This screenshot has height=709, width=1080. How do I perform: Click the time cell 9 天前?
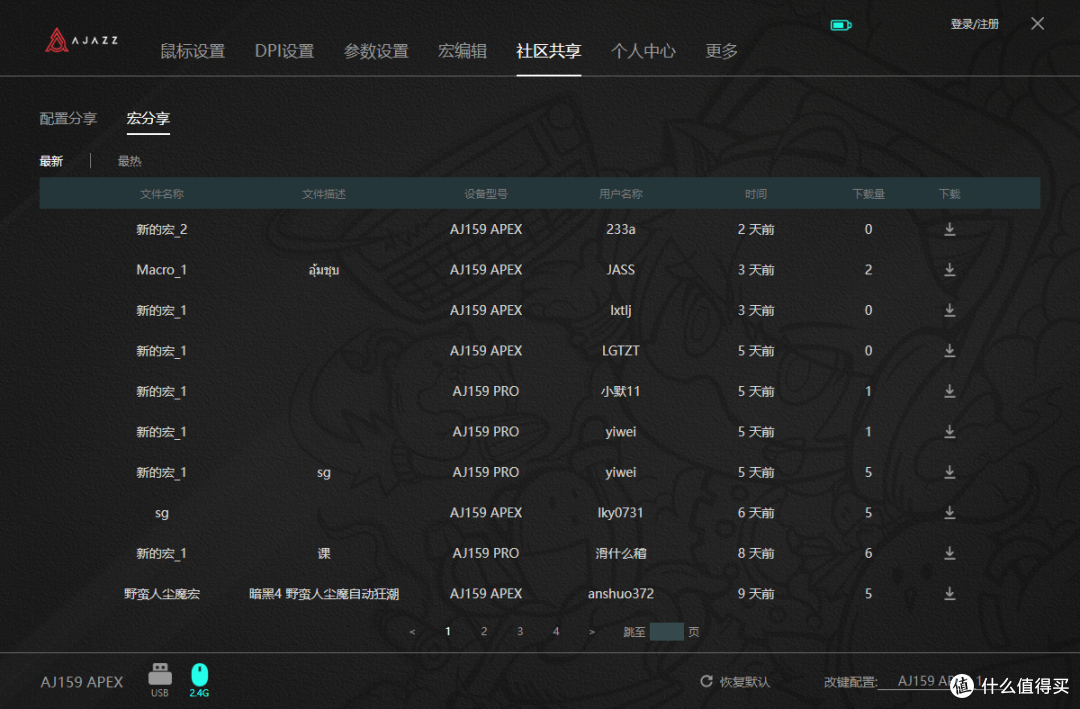(x=756, y=594)
